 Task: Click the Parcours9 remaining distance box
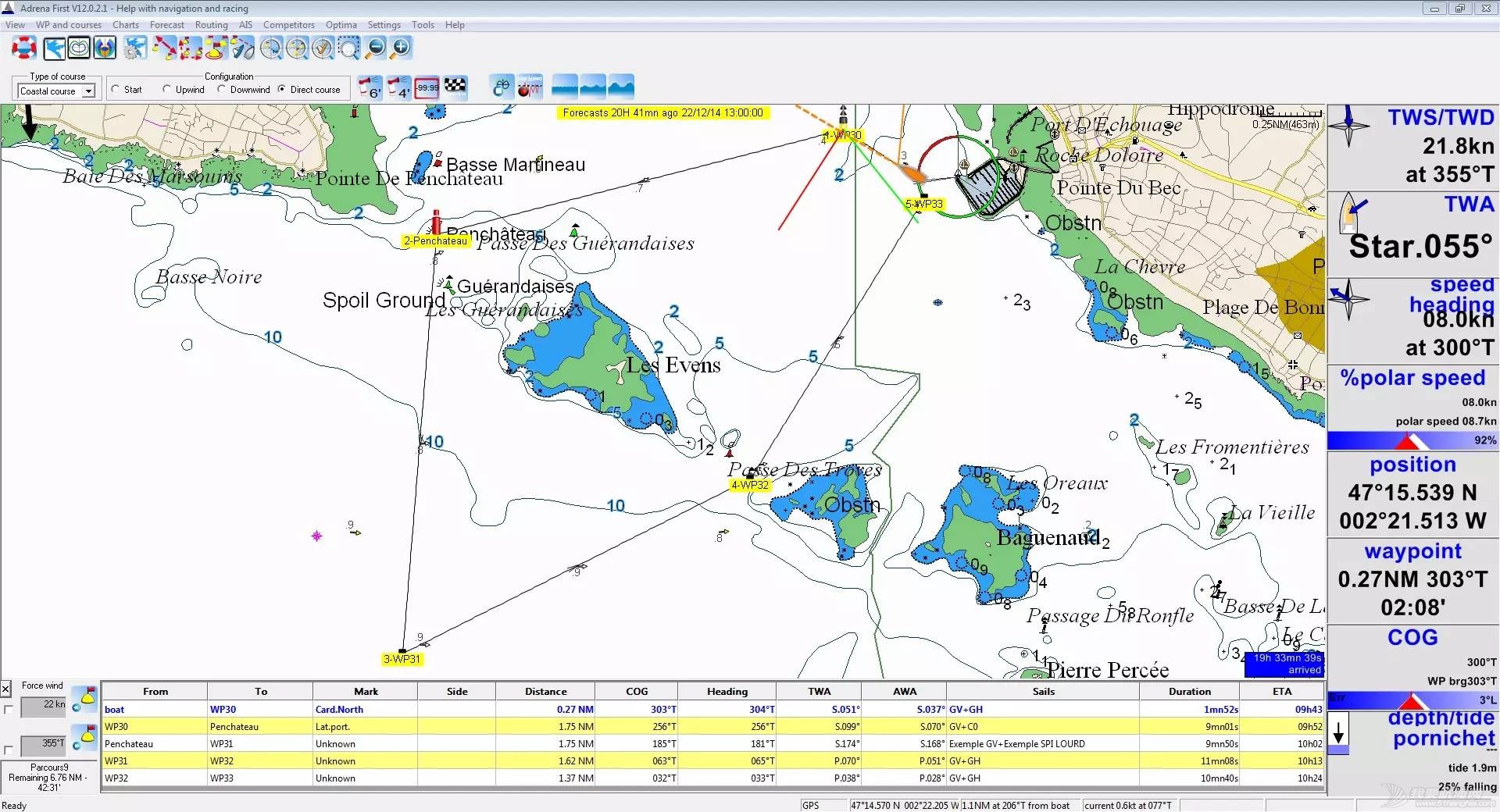click(48, 778)
